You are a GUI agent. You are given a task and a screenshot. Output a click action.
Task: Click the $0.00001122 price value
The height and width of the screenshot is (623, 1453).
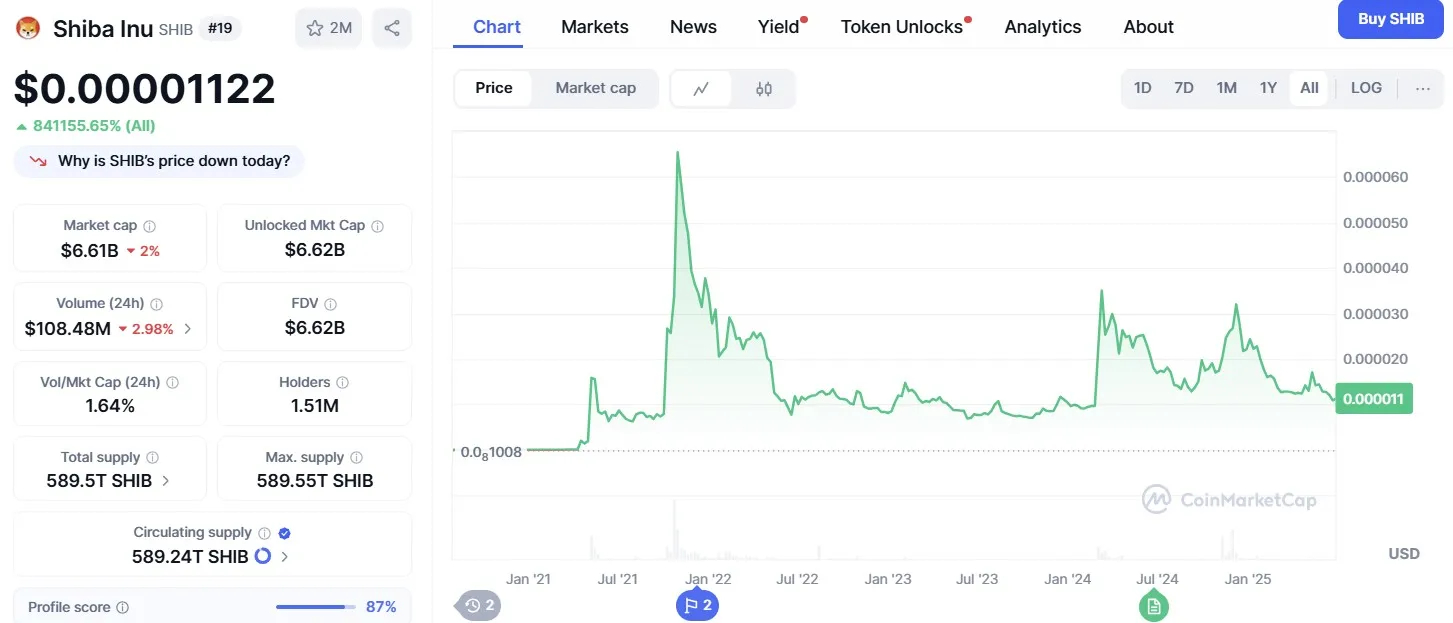tap(145, 89)
